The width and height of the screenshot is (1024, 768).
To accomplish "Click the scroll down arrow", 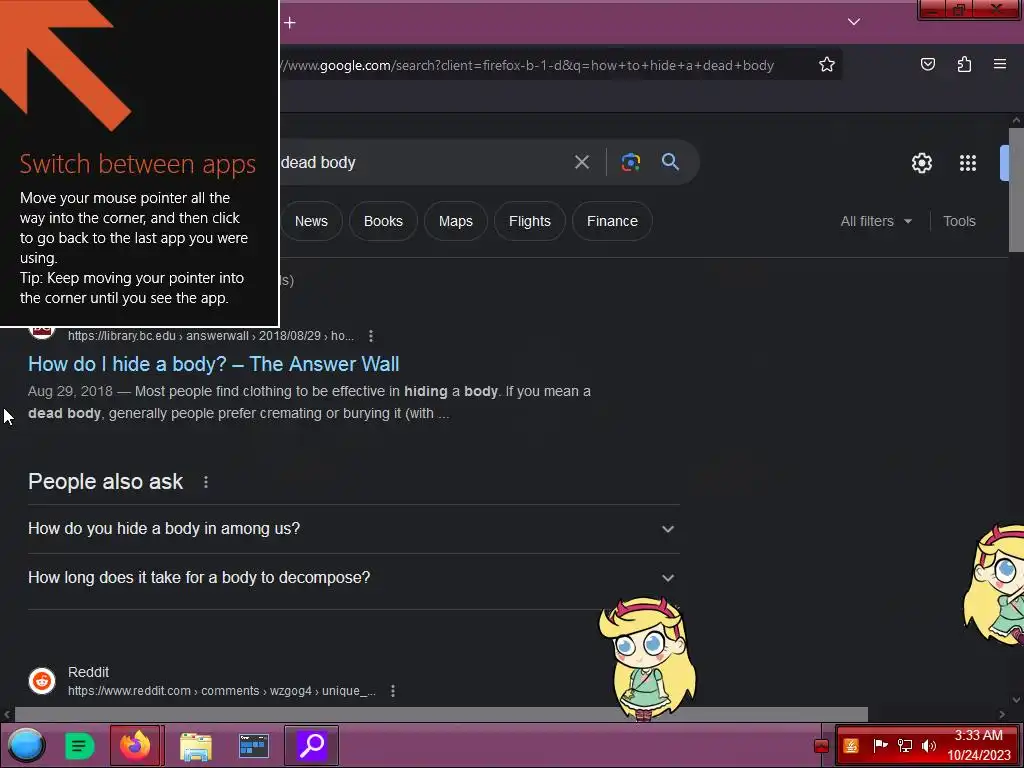I will pyautogui.click(x=1016, y=700).
